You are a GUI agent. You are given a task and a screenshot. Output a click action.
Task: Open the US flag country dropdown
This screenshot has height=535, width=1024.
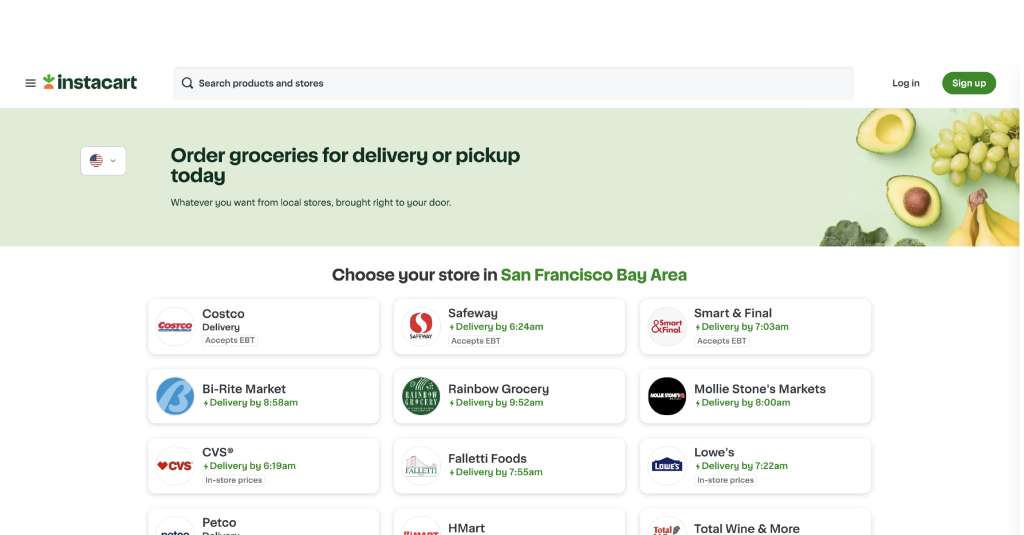103,161
